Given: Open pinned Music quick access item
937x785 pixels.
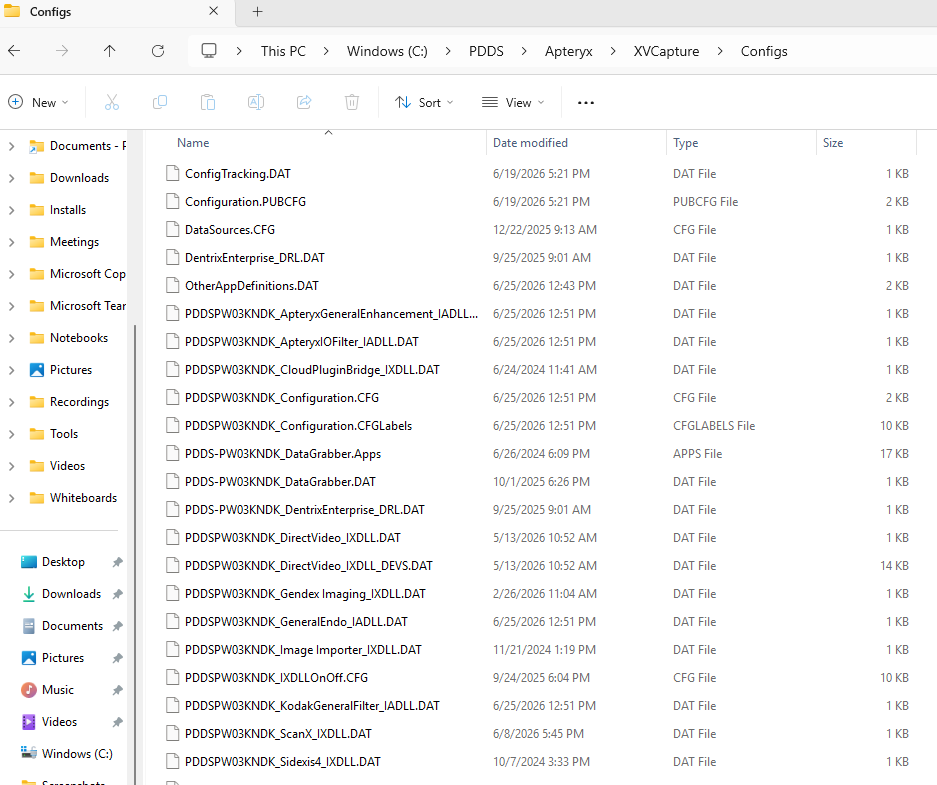Looking at the screenshot, I should 57,689.
